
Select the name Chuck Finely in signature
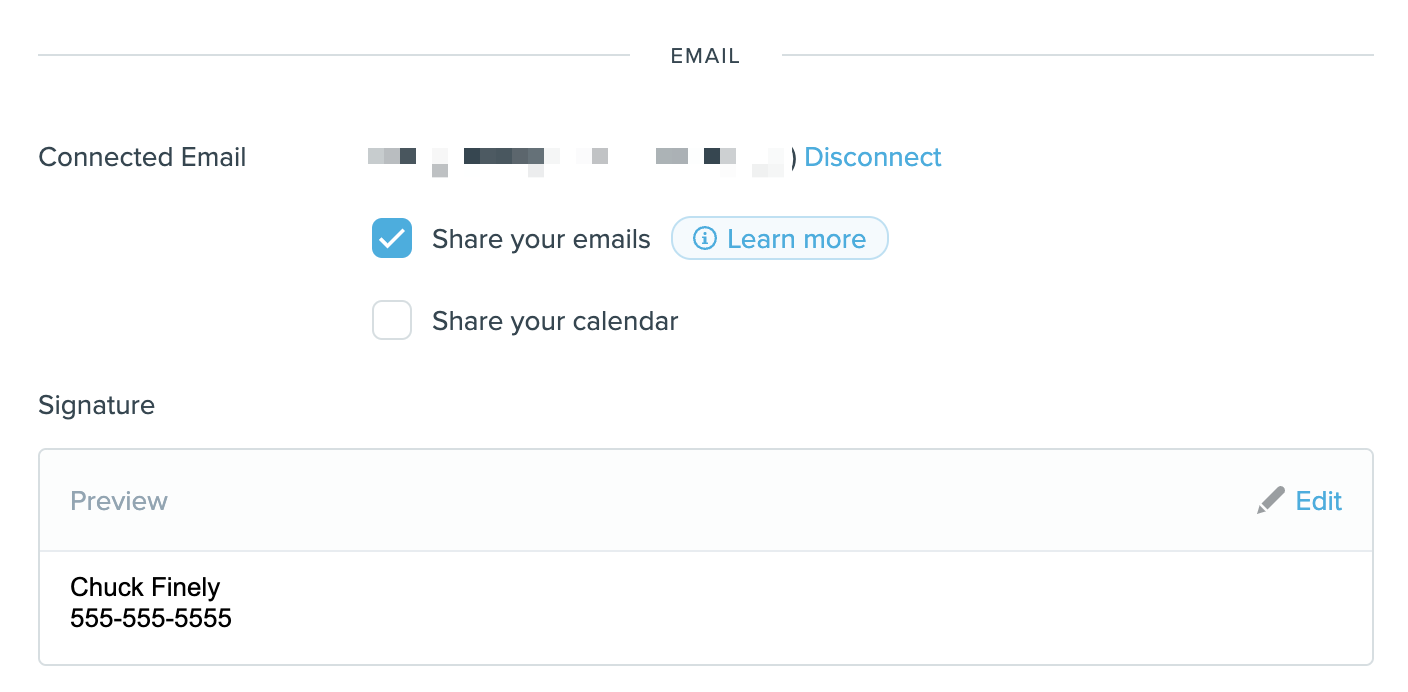145,587
